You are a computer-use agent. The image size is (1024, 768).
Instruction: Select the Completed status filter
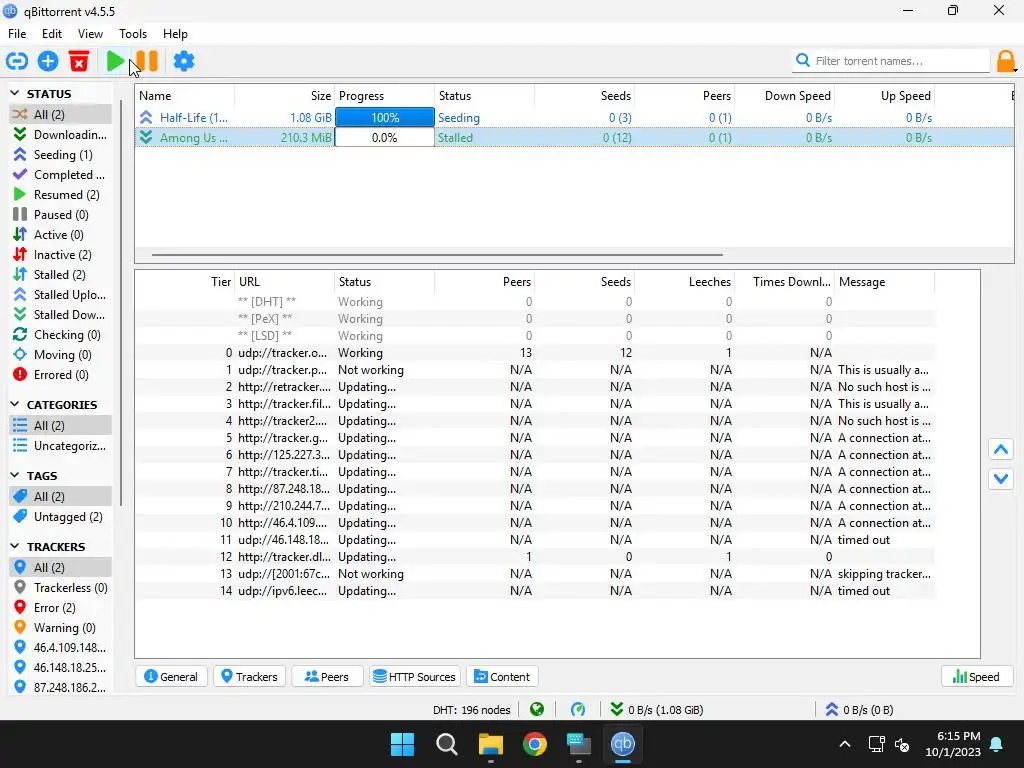click(61, 175)
